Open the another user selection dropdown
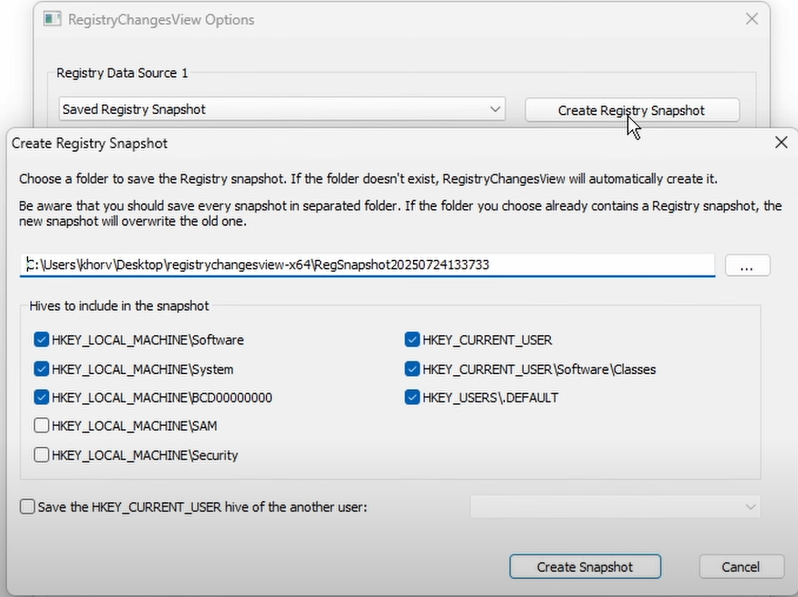The image size is (798, 597). [x=615, y=507]
